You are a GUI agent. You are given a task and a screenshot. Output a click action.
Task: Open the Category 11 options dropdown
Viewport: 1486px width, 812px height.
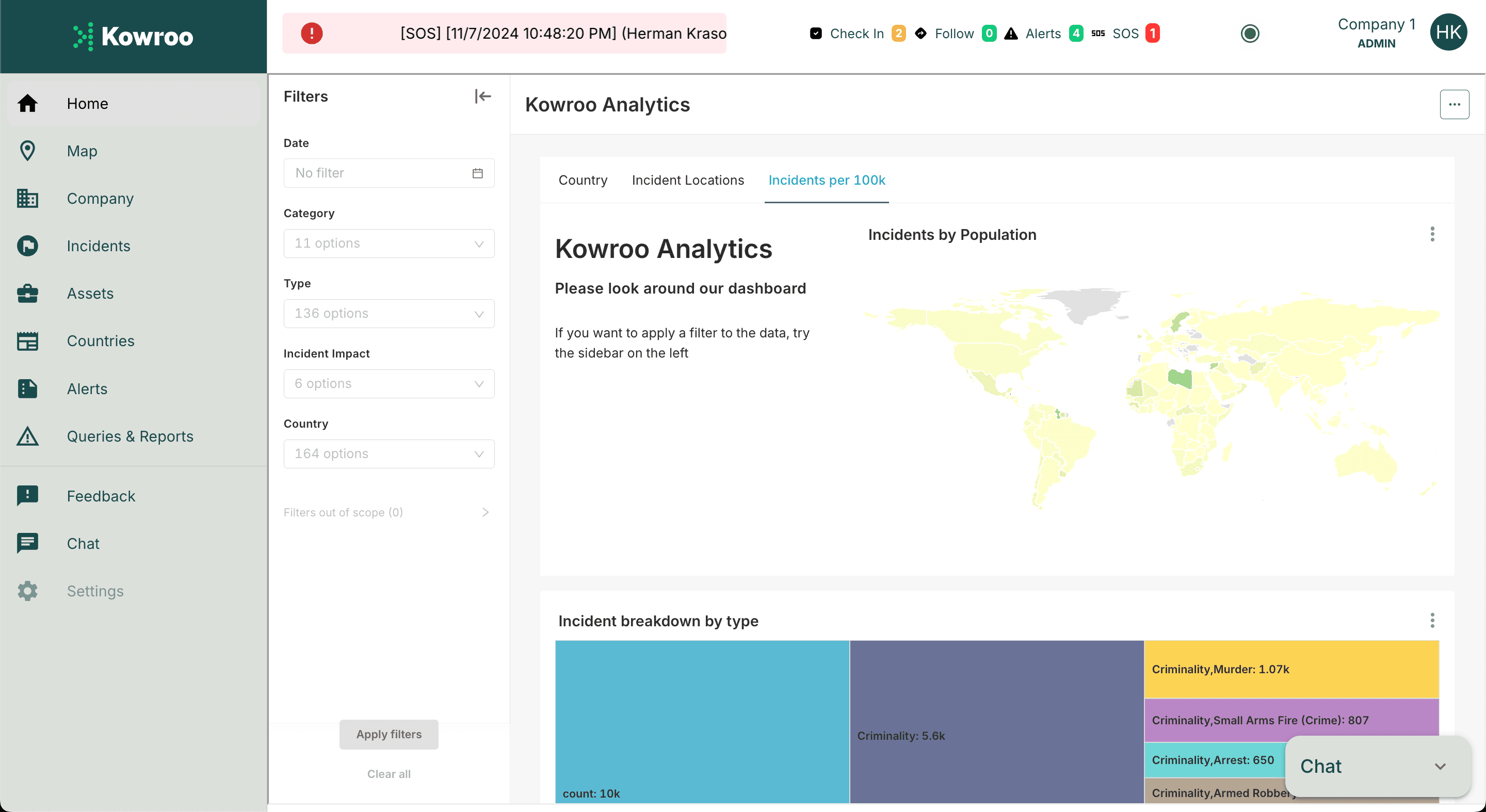(389, 243)
